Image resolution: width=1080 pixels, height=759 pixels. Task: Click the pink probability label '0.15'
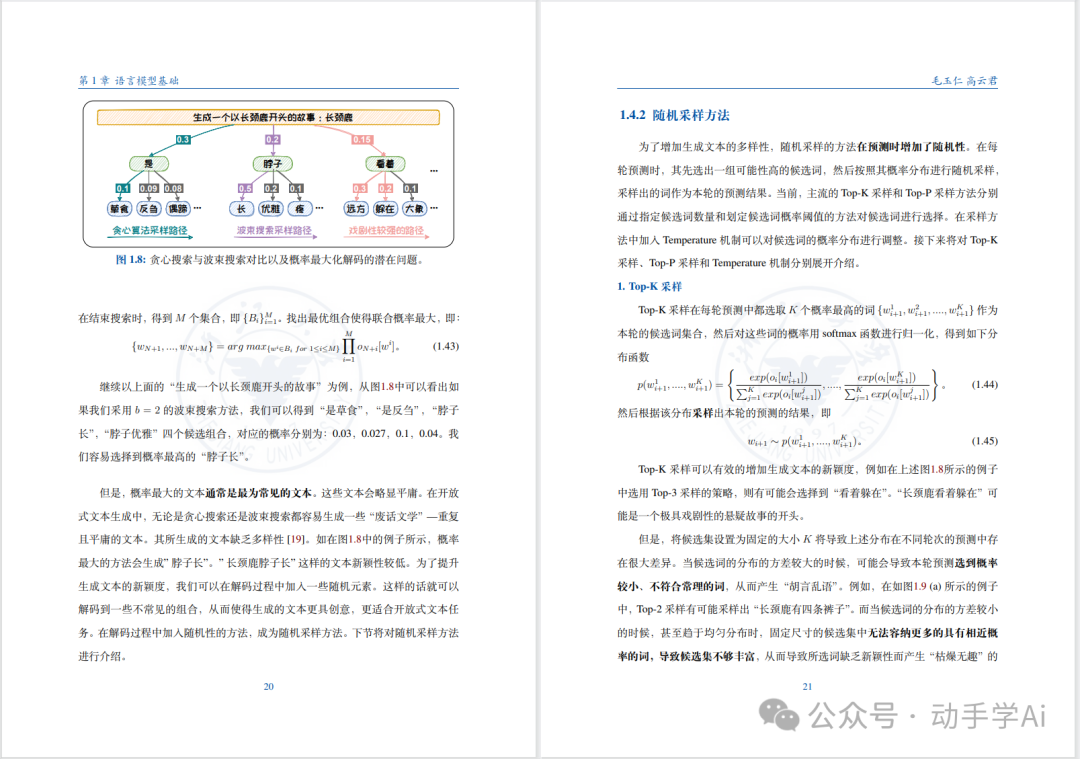(362, 140)
